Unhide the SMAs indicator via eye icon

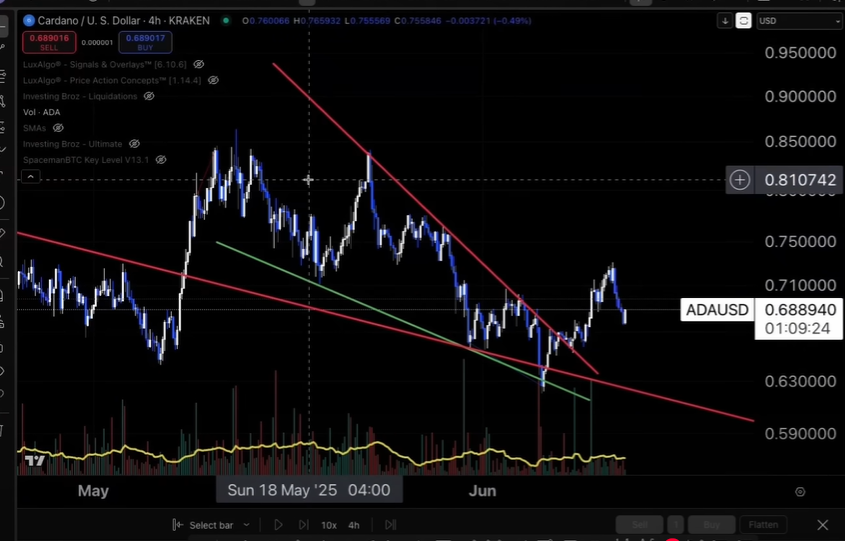click(x=58, y=128)
